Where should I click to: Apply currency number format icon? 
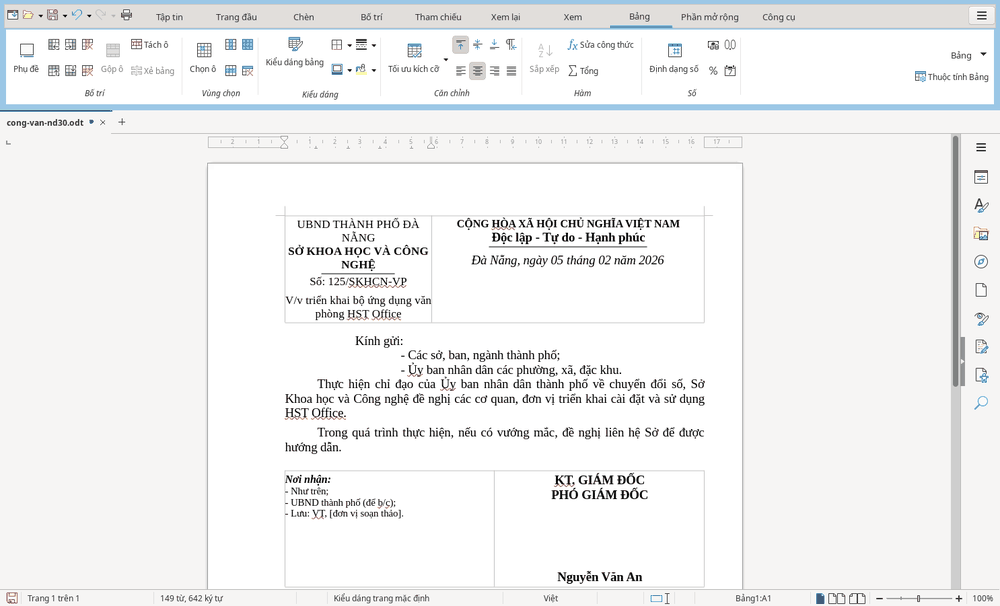pyautogui.click(x=713, y=45)
